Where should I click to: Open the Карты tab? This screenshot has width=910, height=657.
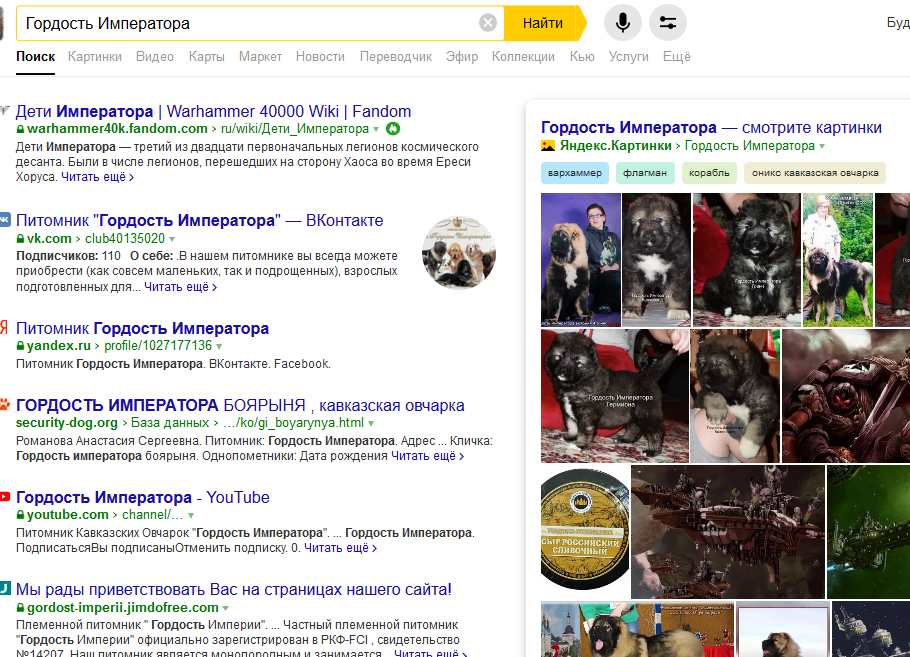[207, 56]
